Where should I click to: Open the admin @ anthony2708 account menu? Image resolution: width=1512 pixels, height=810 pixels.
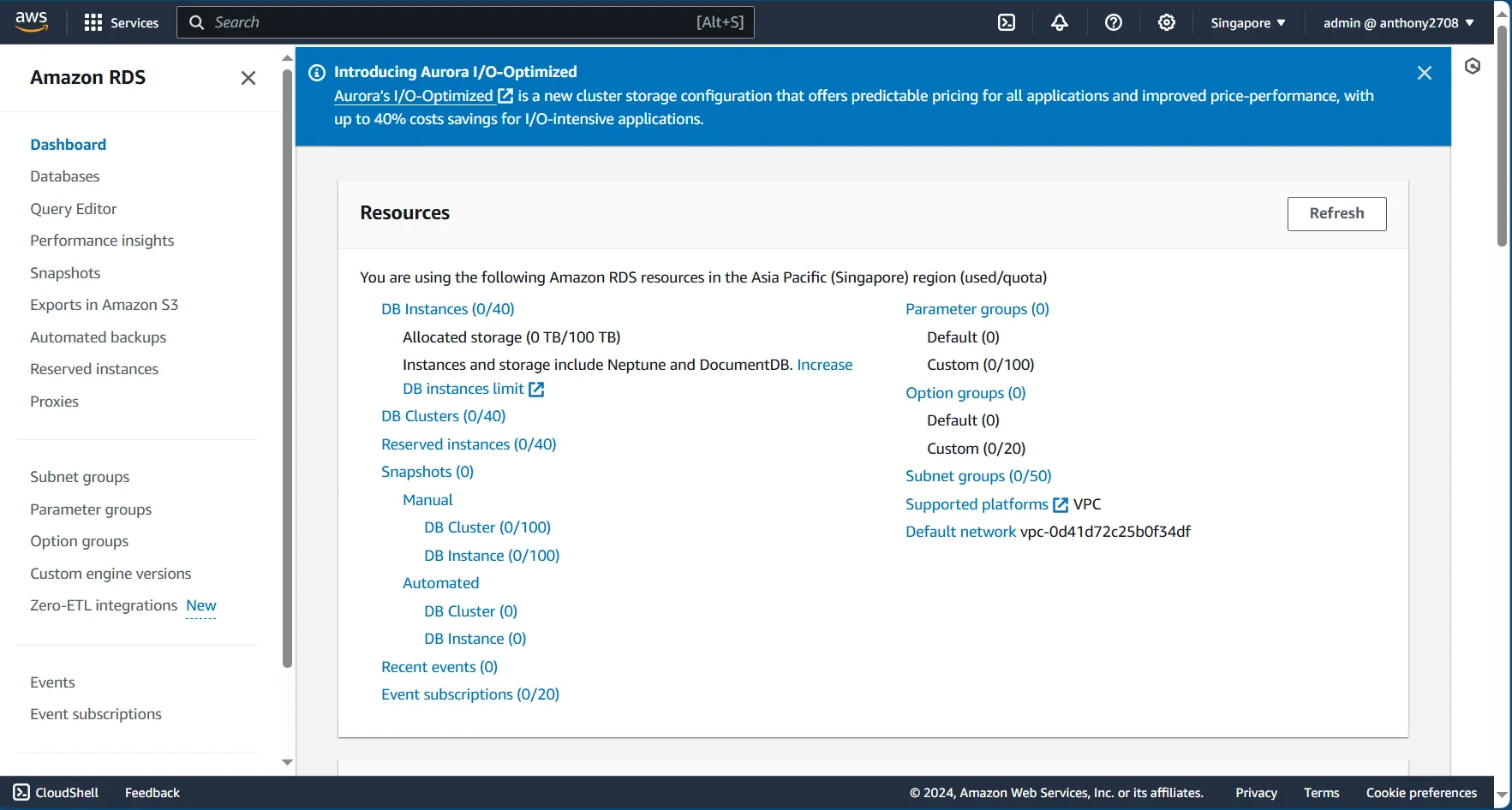point(1399,23)
